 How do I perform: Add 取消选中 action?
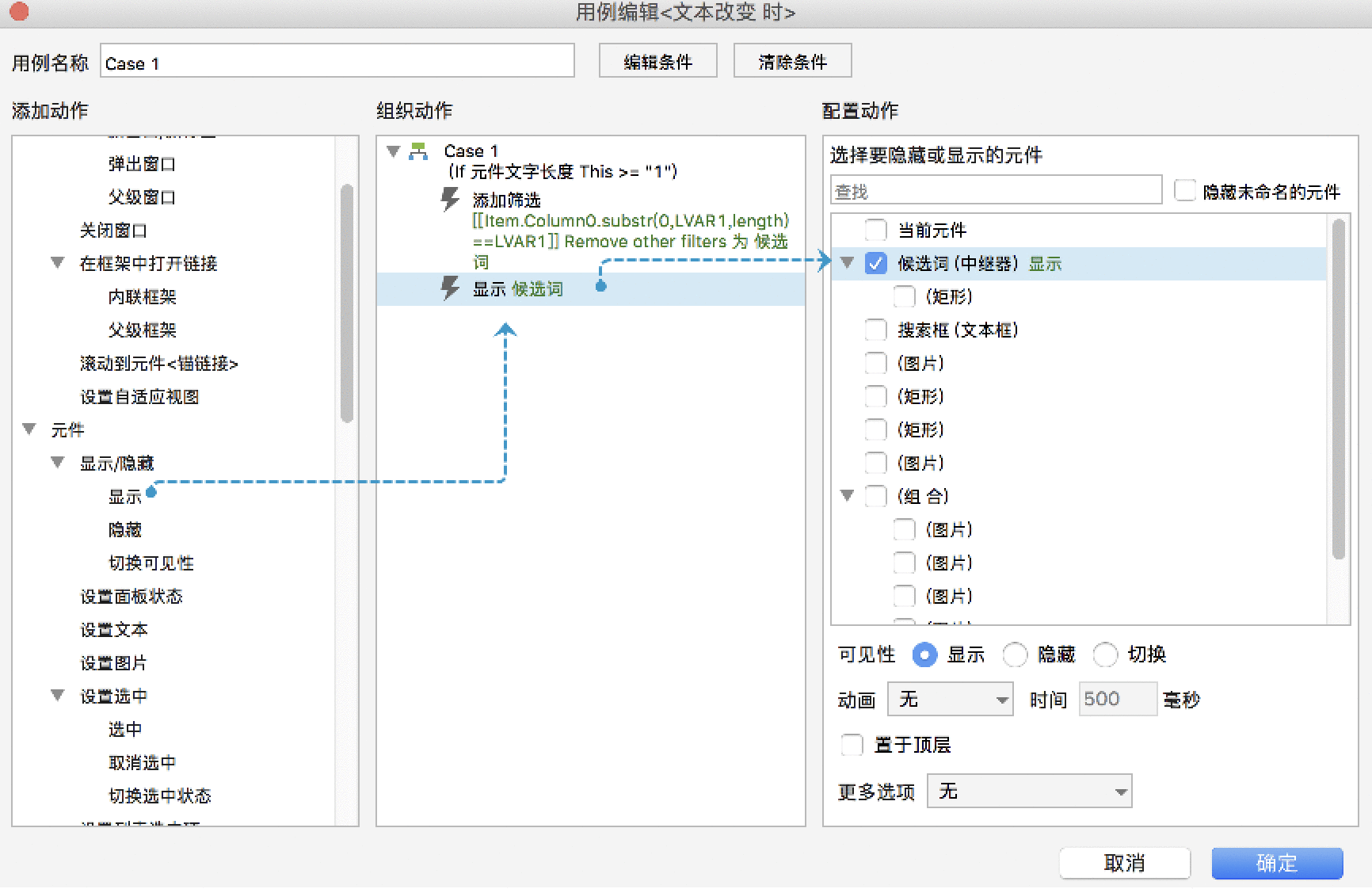coord(142,763)
